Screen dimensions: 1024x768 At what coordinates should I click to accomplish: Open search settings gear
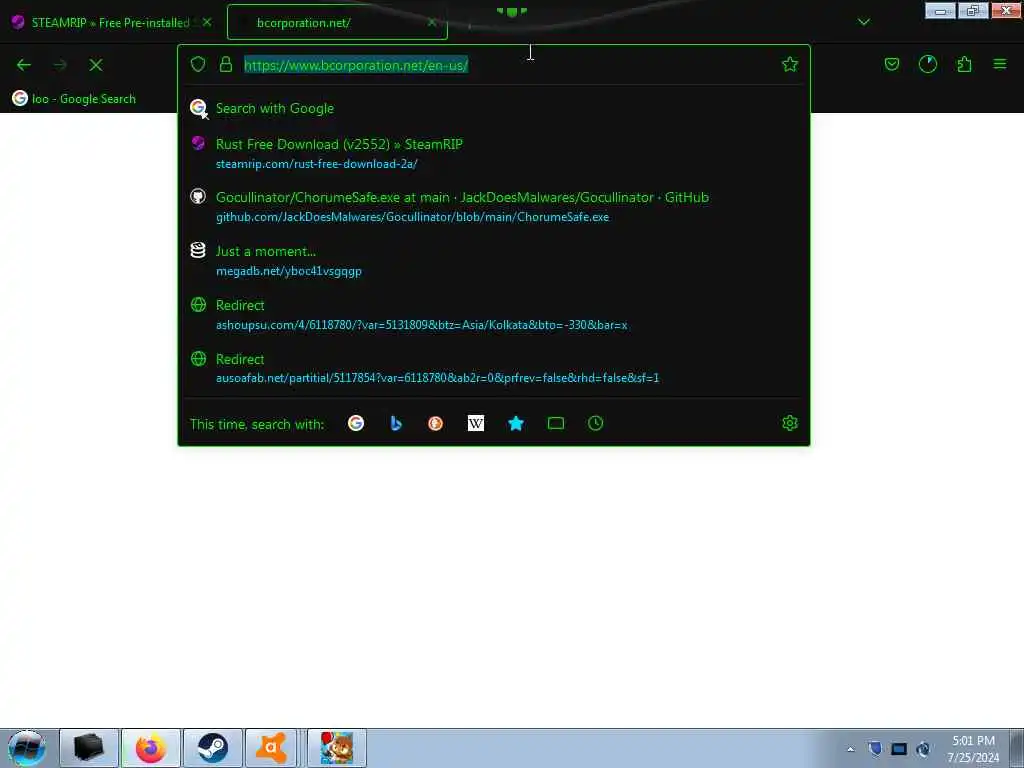[790, 423]
